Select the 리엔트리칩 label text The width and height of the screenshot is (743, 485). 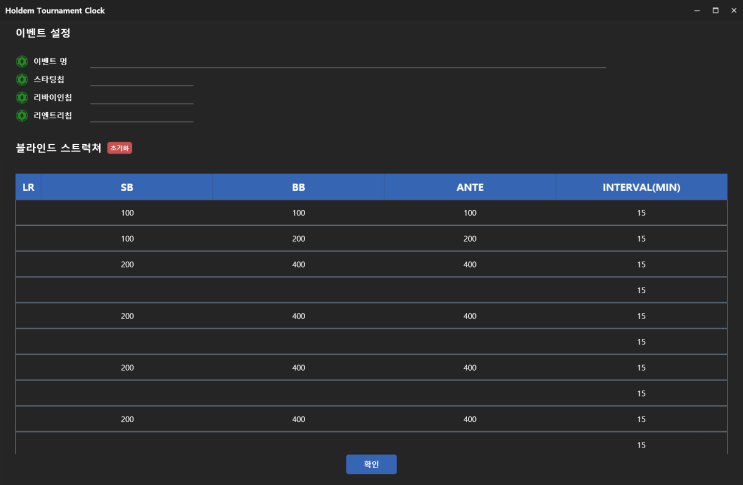53,115
